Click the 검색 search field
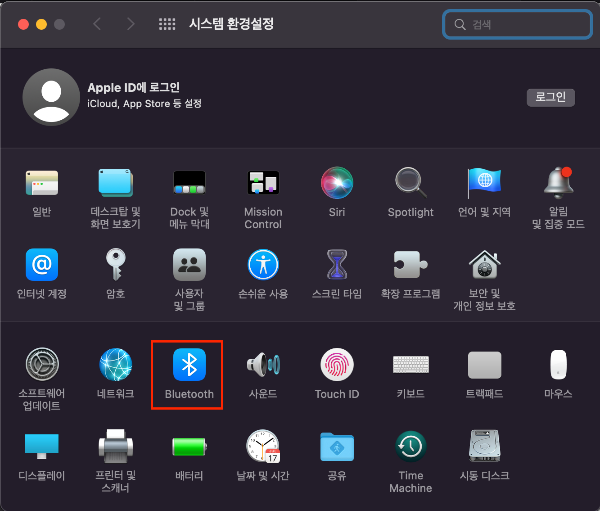 click(517, 24)
